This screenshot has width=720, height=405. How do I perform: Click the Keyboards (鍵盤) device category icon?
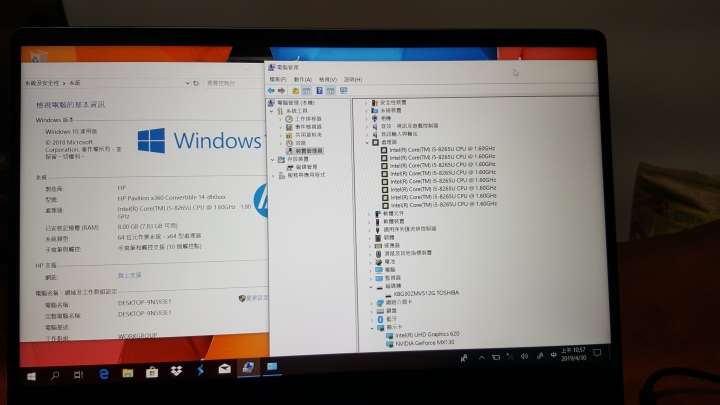380,311
